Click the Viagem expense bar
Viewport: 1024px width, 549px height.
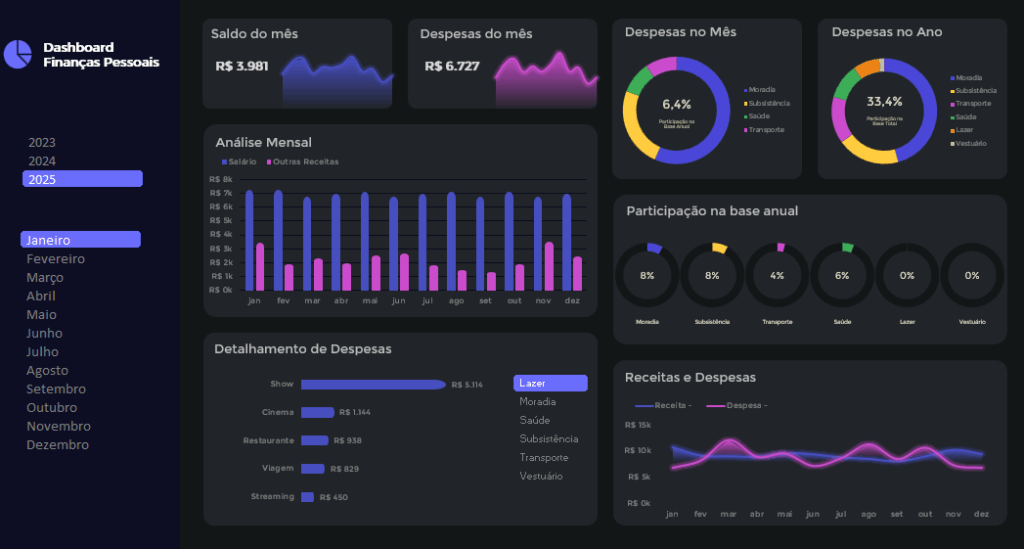313,469
